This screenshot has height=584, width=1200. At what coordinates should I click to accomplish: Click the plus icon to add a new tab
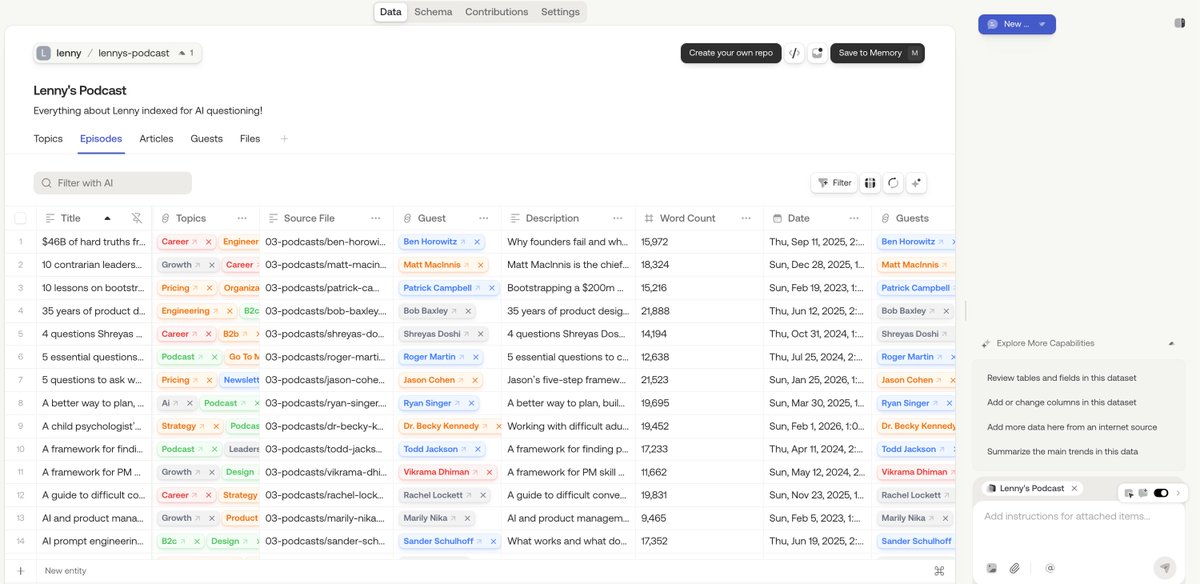point(284,139)
